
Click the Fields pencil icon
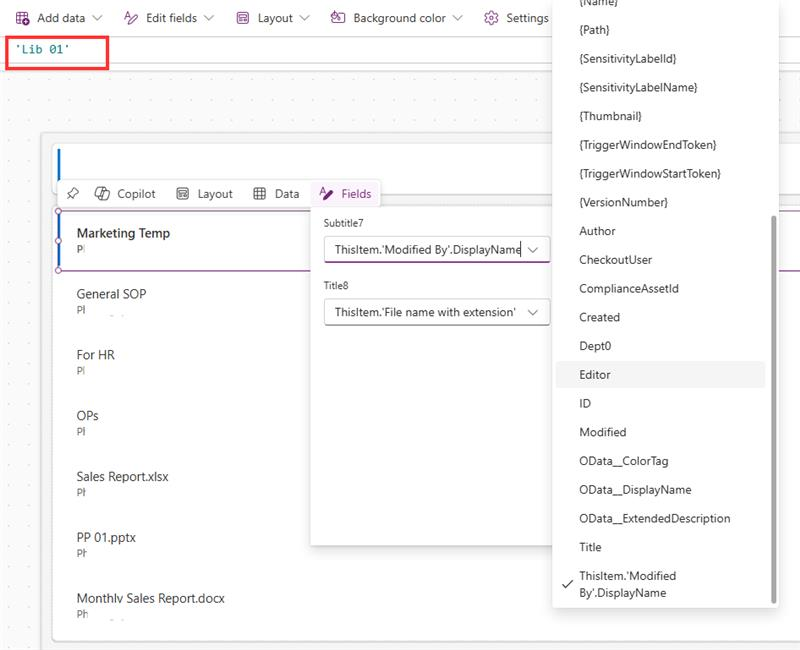coord(326,193)
